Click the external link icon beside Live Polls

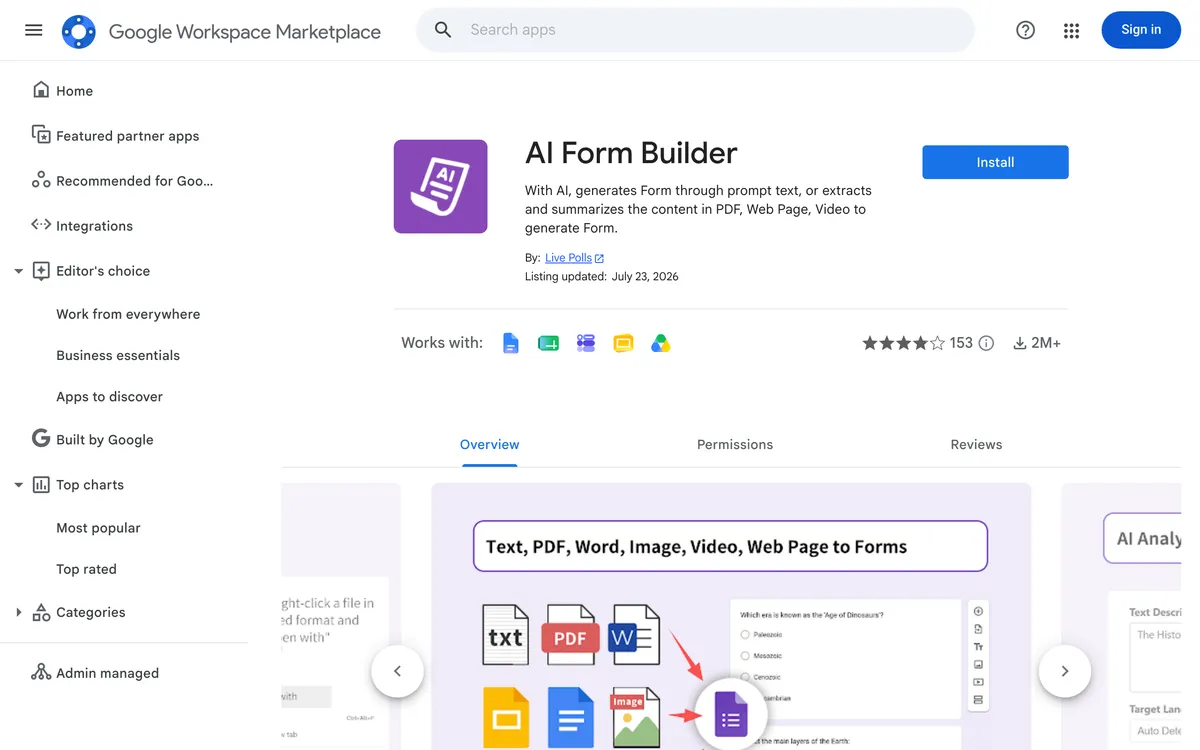coord(599,258)
